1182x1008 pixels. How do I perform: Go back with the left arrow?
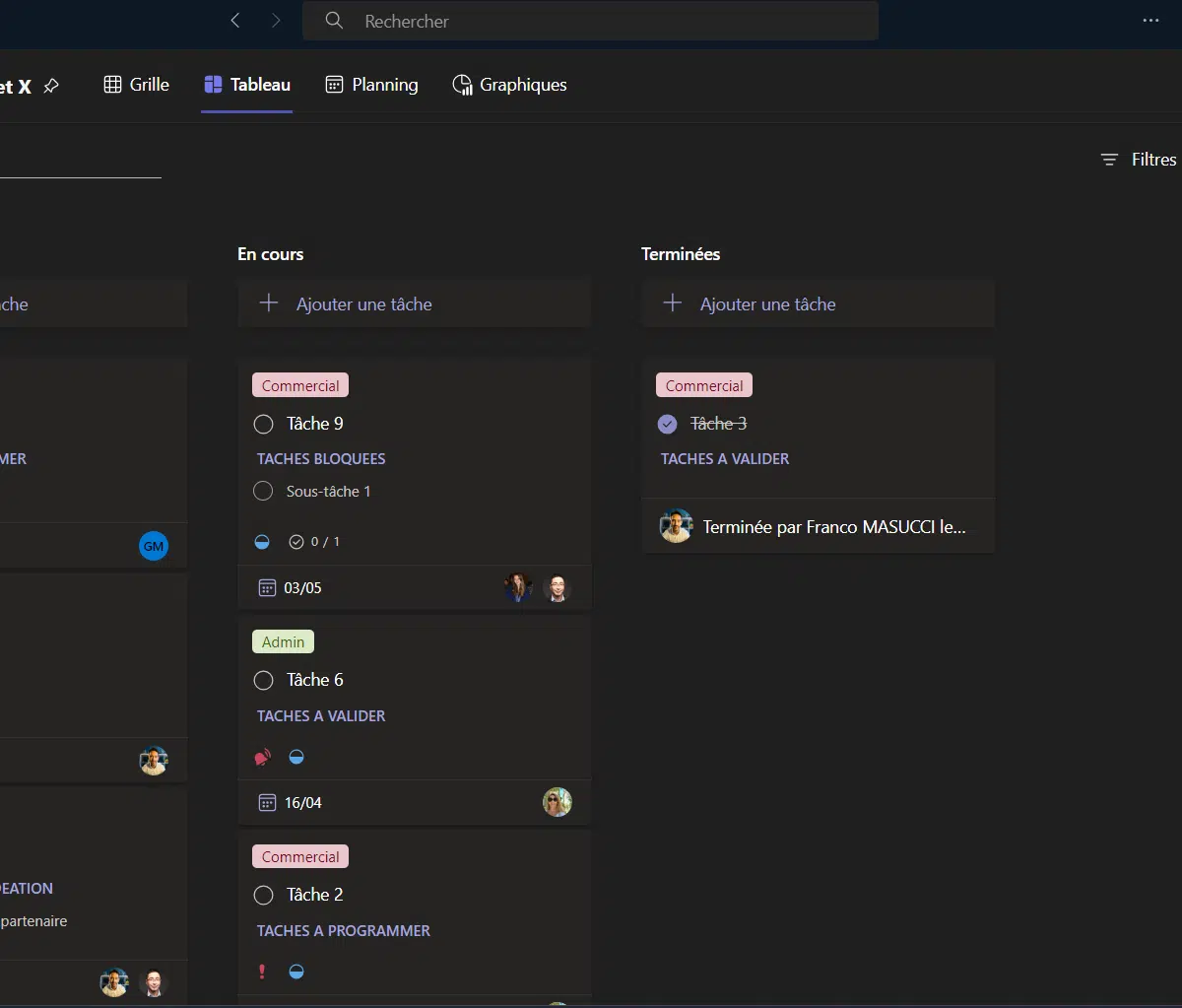tap(235, 21)
